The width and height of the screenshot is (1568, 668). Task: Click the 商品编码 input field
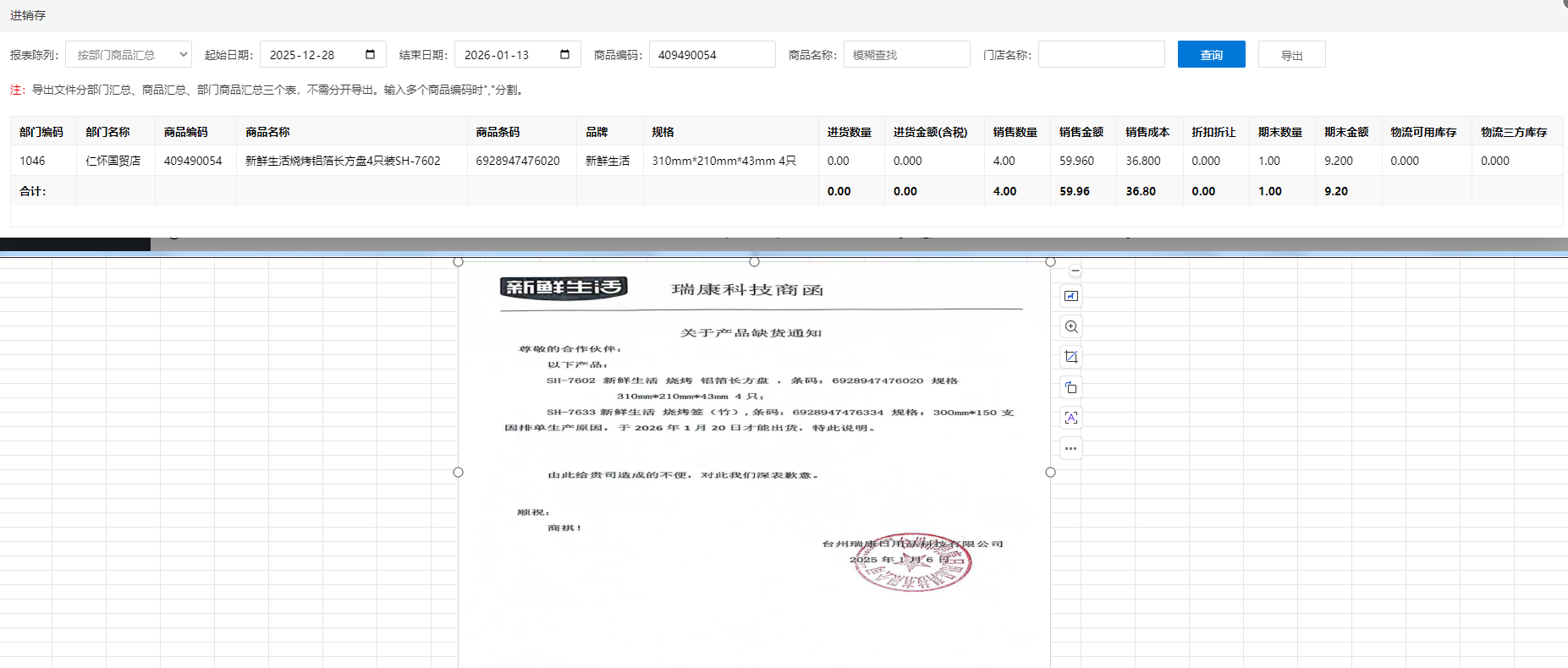click(x=712, y=55)
